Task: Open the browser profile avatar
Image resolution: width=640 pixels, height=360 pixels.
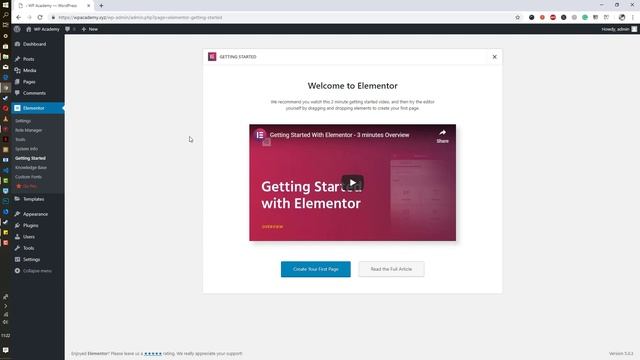Action: point(622,18)
